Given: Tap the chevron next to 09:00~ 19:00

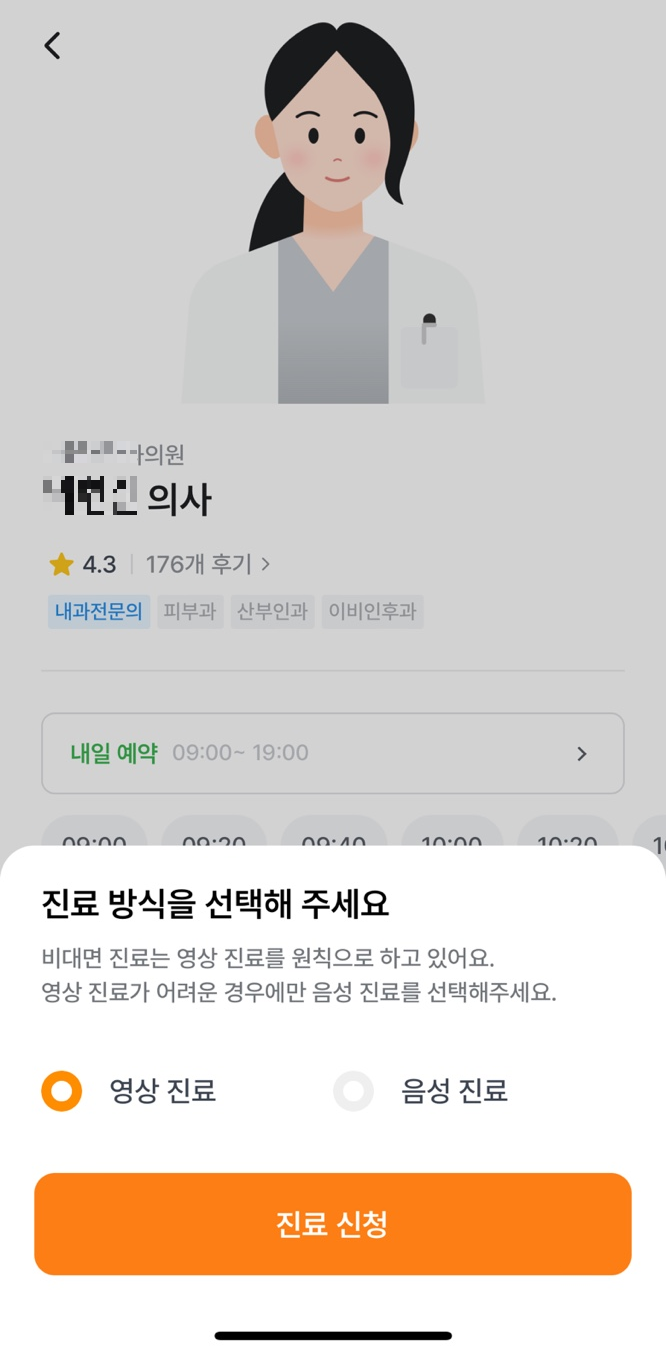Looking at the screenshot, I should (x=582, y=754).
